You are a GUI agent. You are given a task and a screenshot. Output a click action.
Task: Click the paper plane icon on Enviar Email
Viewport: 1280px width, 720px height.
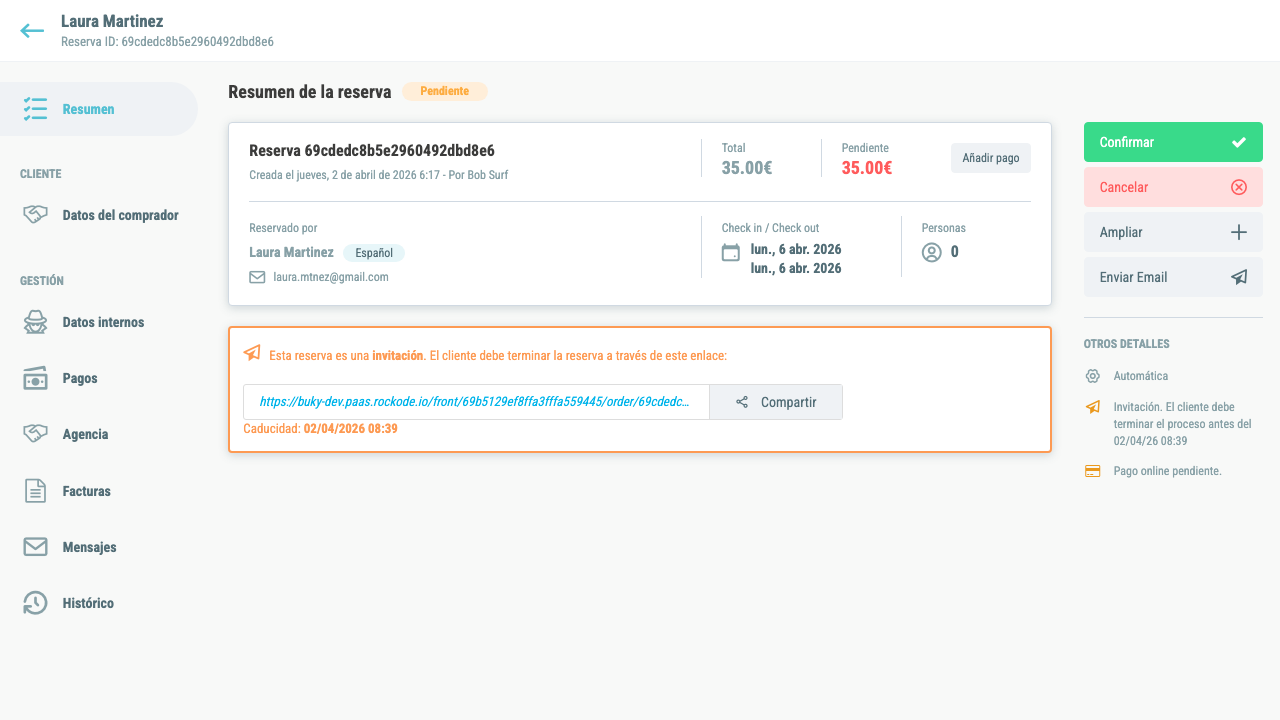(1239, 277)
